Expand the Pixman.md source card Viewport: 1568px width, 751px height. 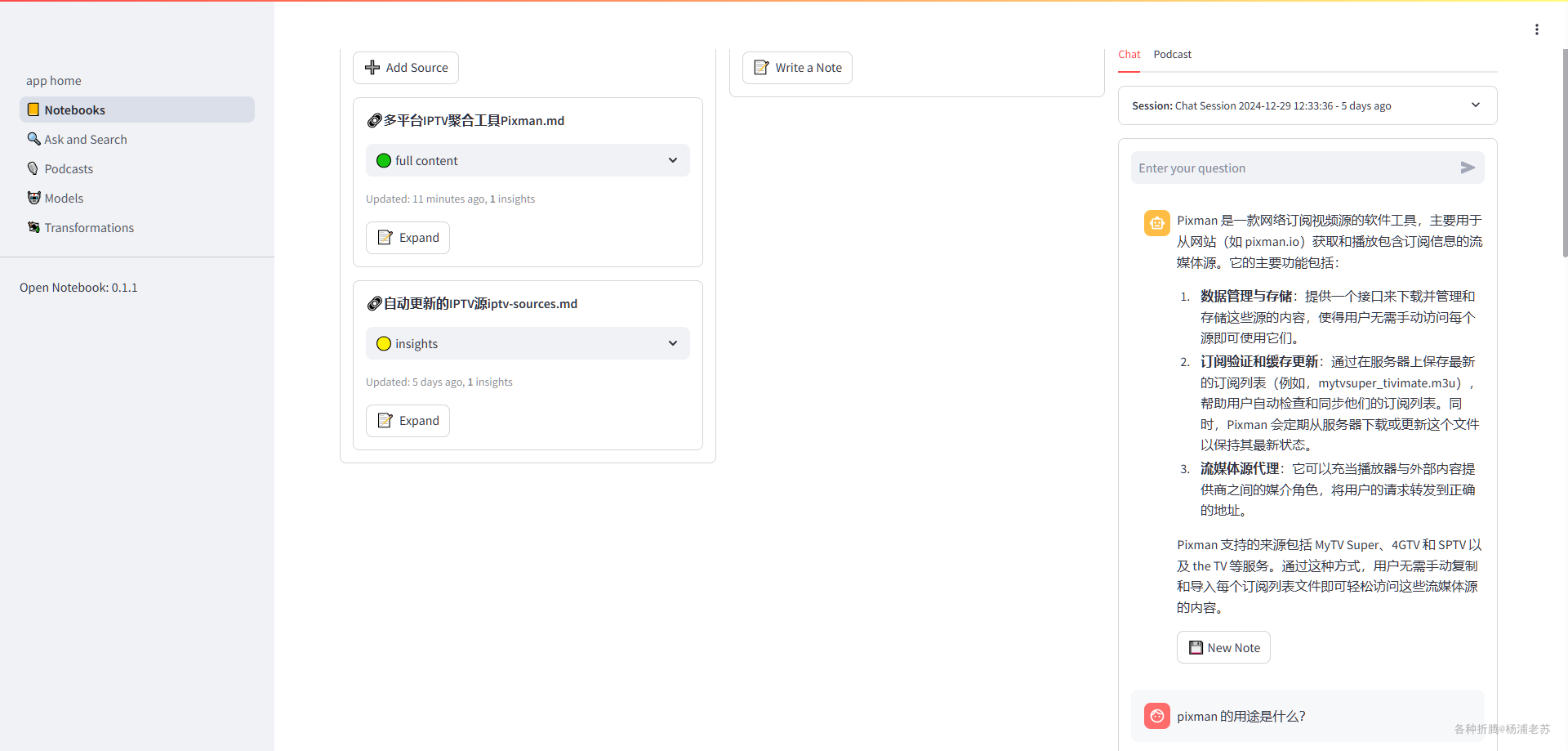pyautogui.click(x=408, y=238)
